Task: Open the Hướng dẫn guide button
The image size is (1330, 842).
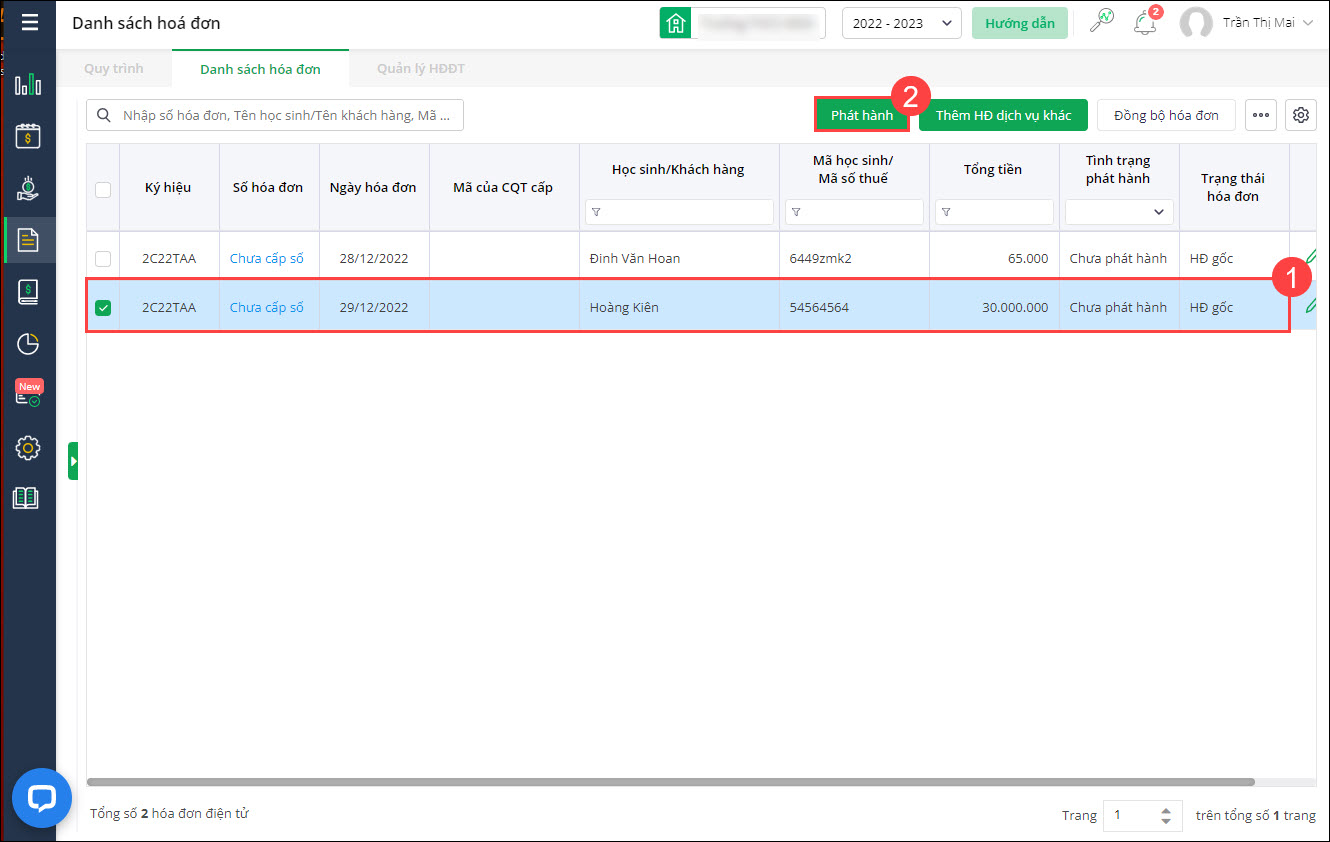Action: pyautogui.click(x=1020, y=23)
